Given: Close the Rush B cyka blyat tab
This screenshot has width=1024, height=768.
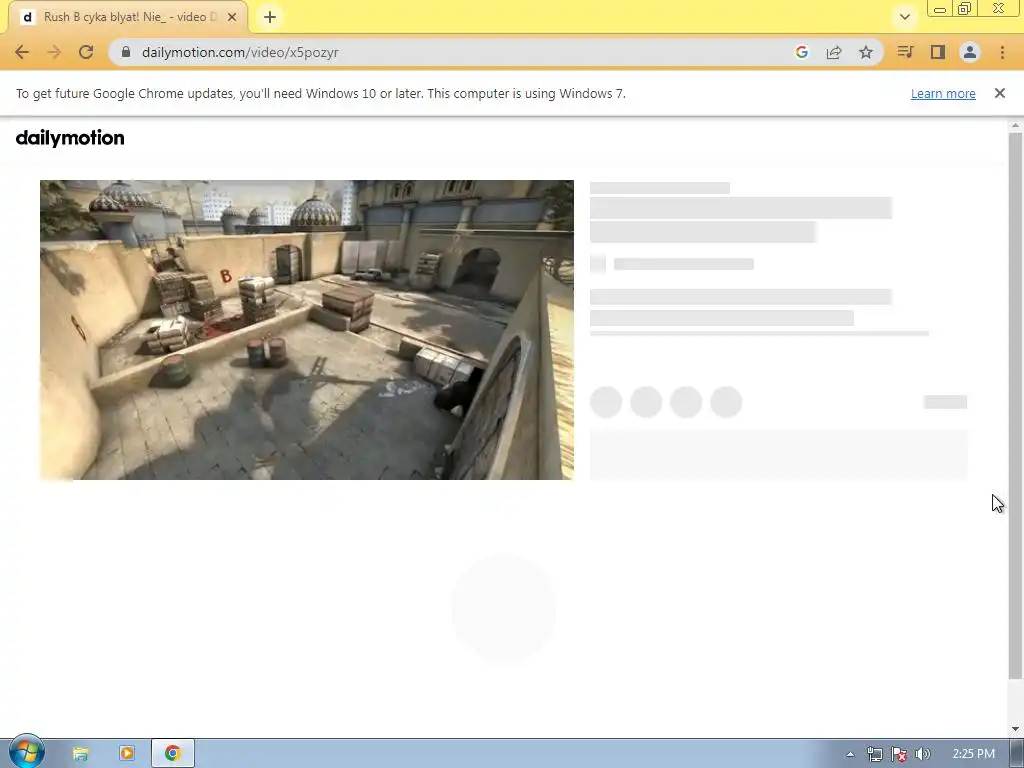Looking at the screenshot, I should (232, 17).
